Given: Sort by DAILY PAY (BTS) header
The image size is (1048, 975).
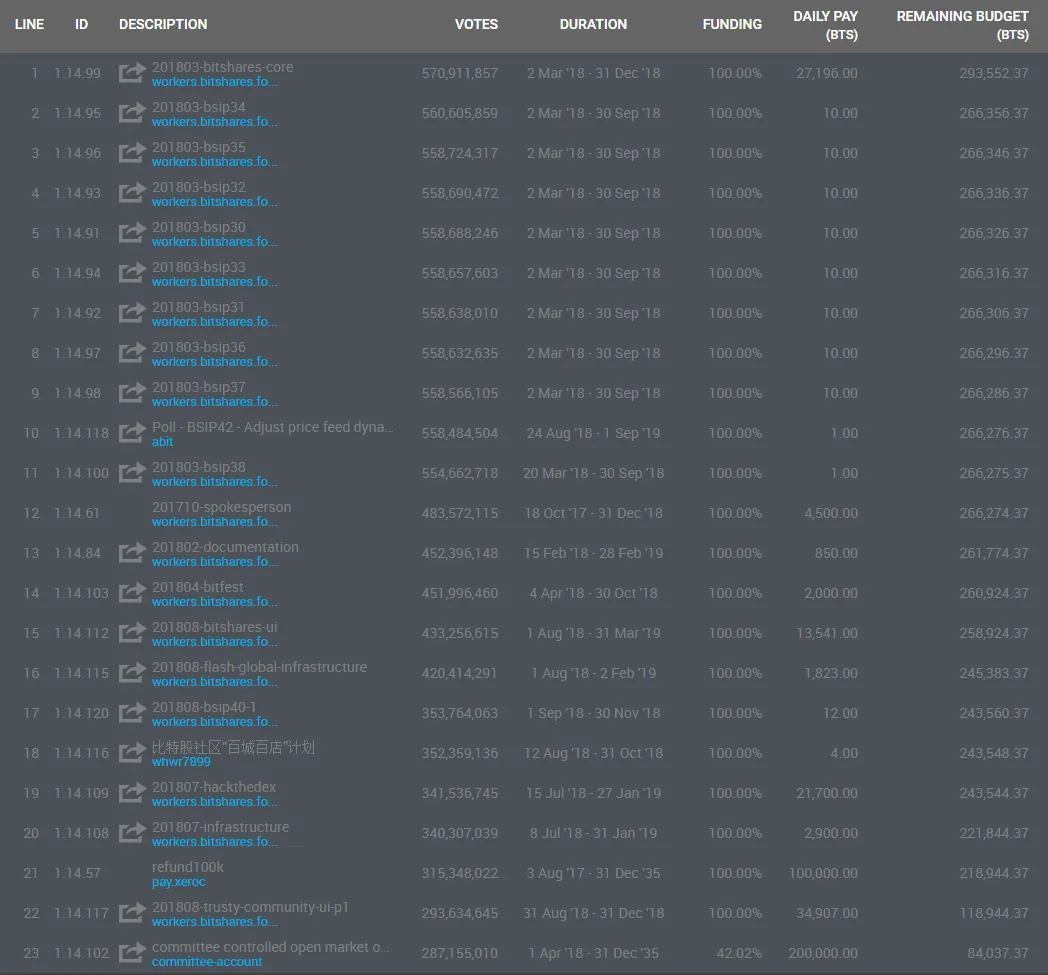Looking at the screenshot, I should pos(825,25).
